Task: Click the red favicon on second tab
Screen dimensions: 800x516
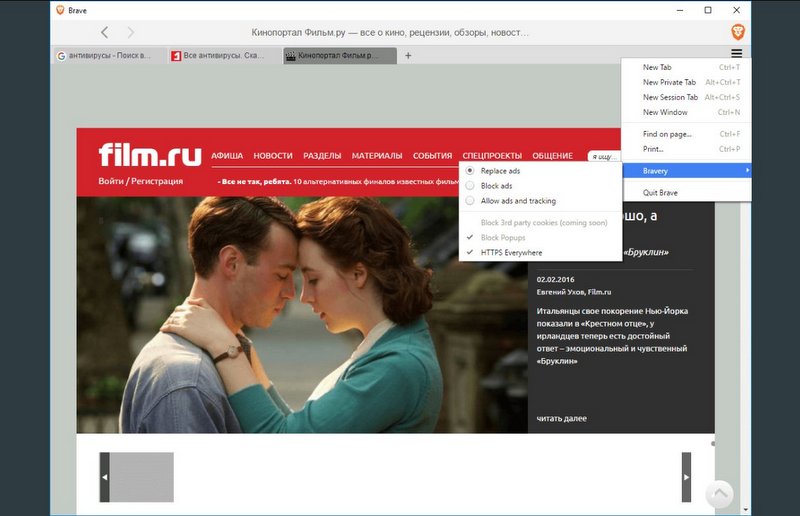Action: coord(176,56)
